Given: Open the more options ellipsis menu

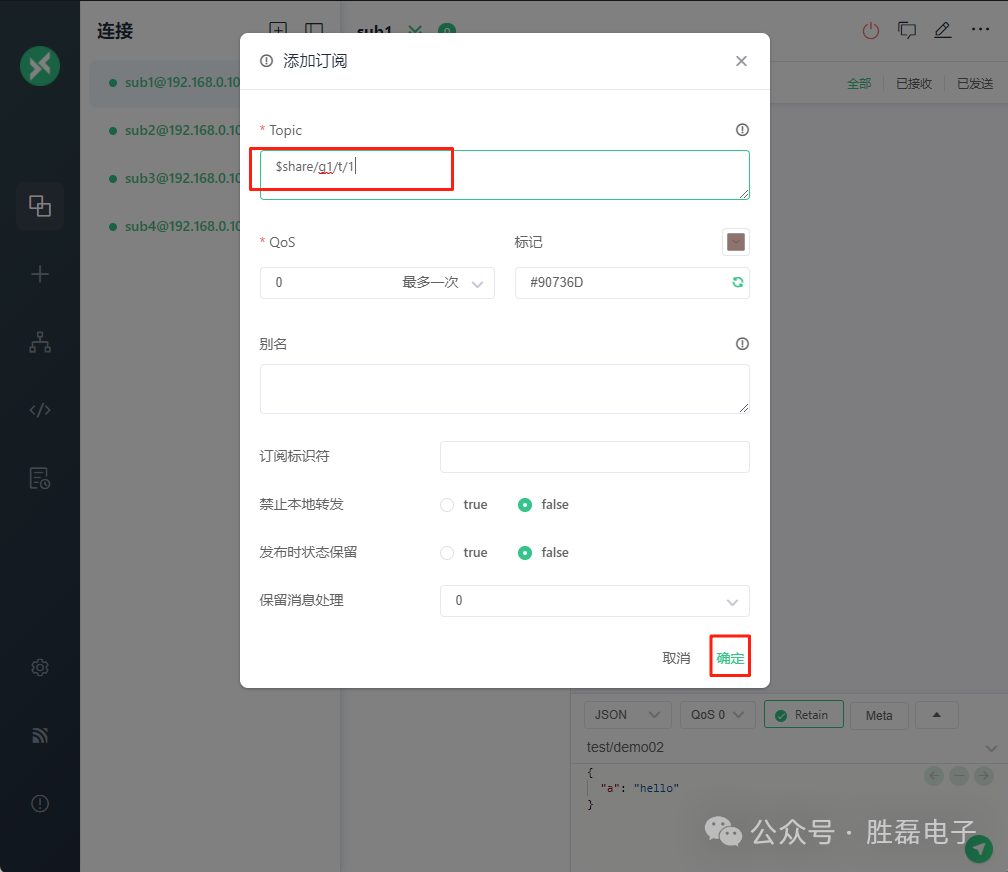Looking at the screenshot, I should coord(980,30).
